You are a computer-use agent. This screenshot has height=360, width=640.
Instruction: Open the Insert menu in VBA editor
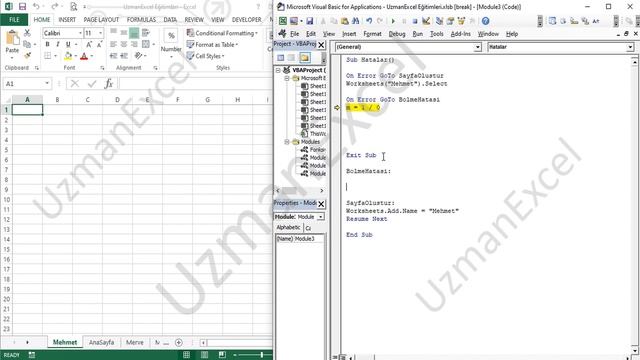click(x=349, y=34)
